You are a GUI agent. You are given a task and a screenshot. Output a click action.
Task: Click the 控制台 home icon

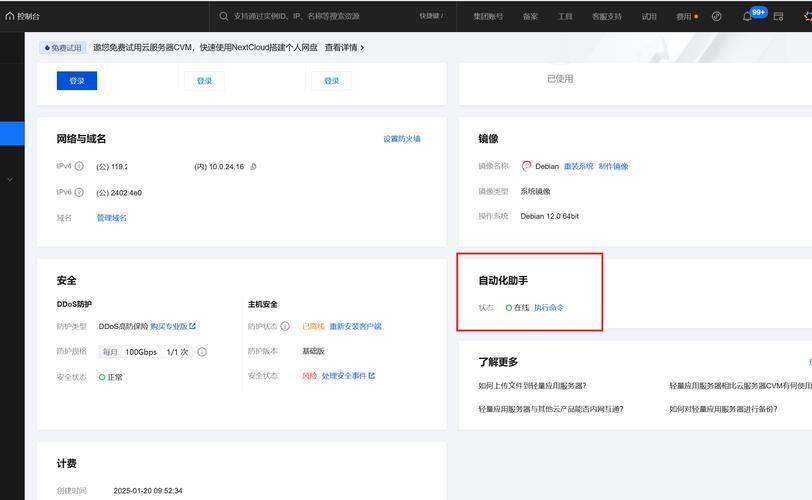coord(10,16)
